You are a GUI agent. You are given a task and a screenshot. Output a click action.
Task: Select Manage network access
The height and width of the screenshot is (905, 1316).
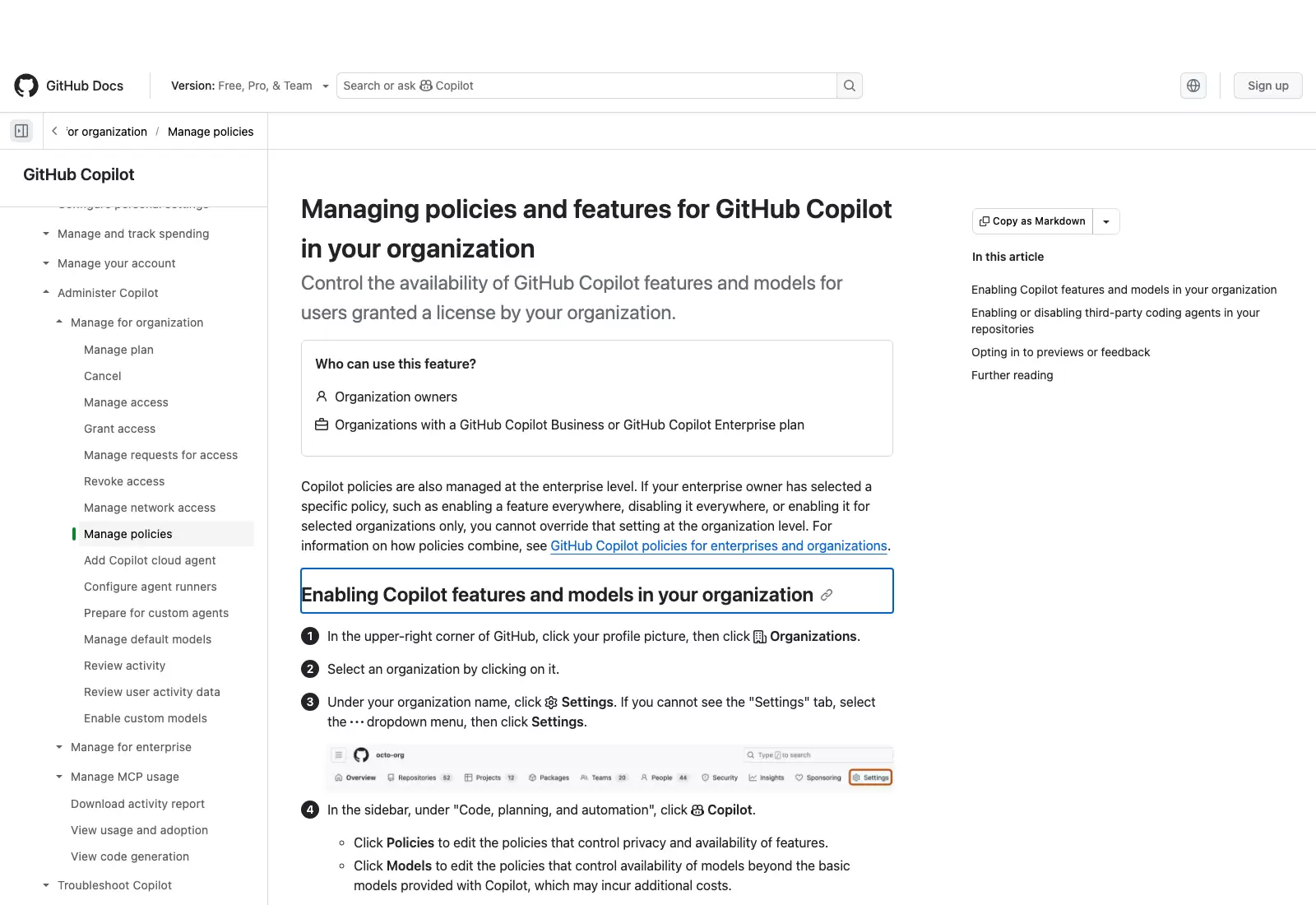(x=150, y=508)
